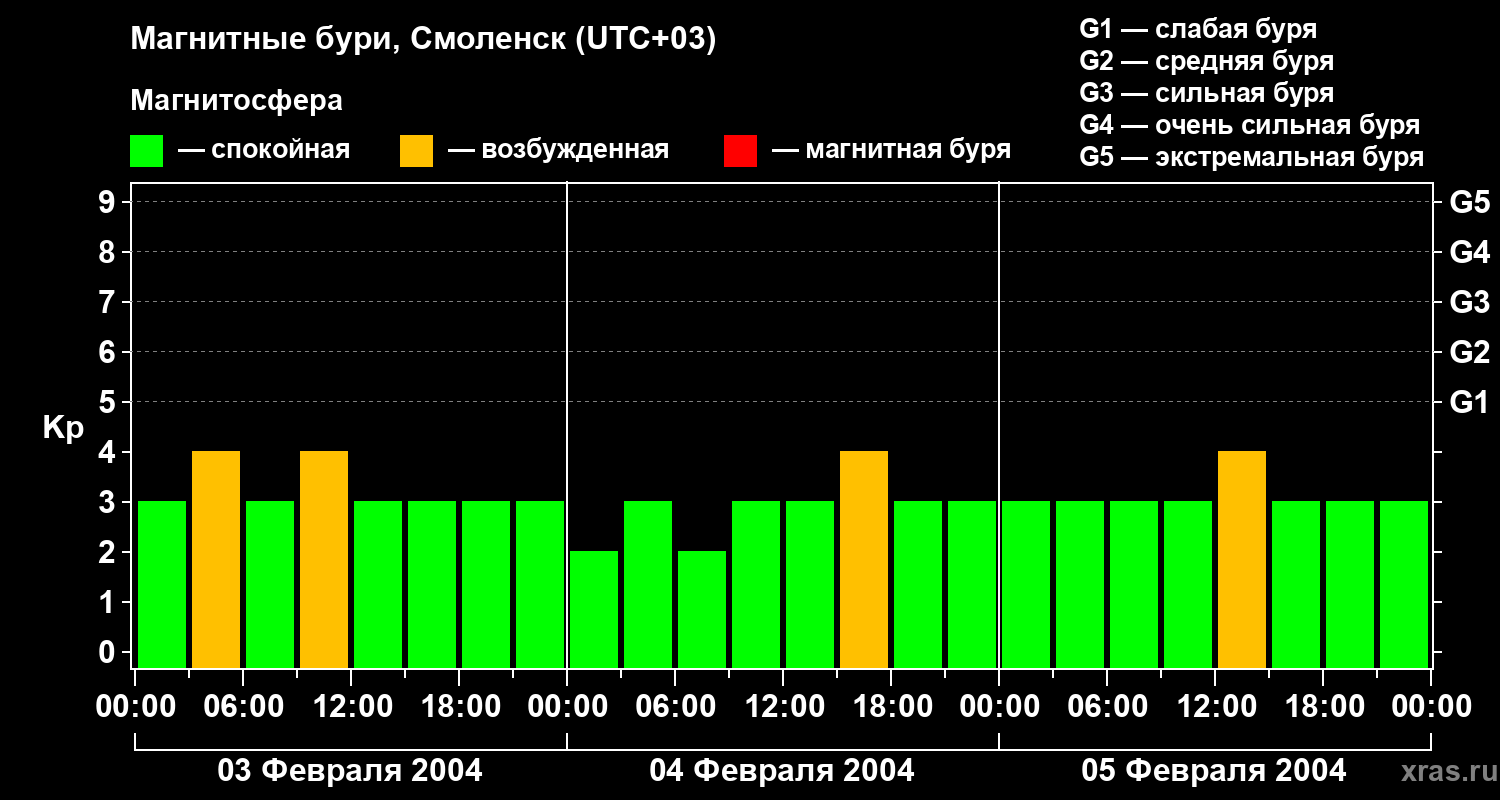Screen dimensions: 1500x800
Task: Select the Kp 2 bar starting 00:00 on 04 Февраля
Action: pos(594,609)
